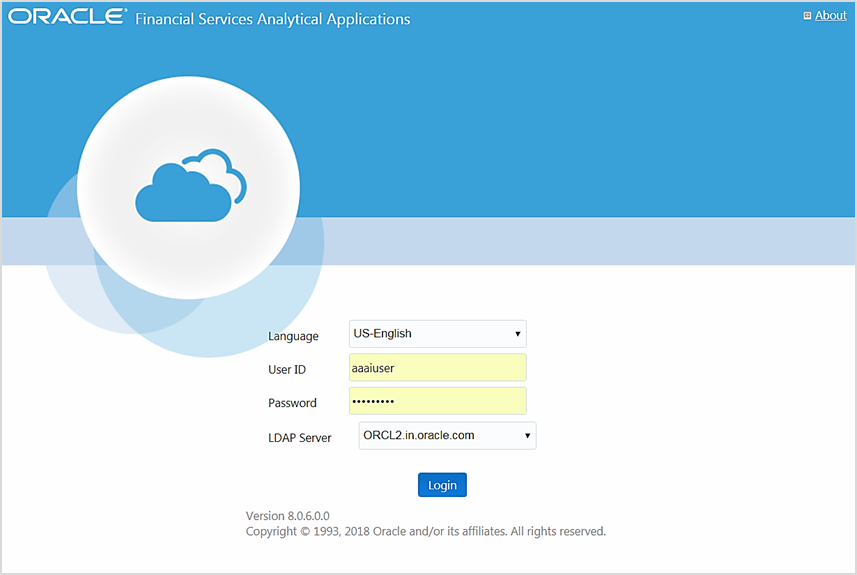Viewport: 857px width, 575px height.
Task: Click the Oracle copyright notice text
Action: click(x=426, y=532)
